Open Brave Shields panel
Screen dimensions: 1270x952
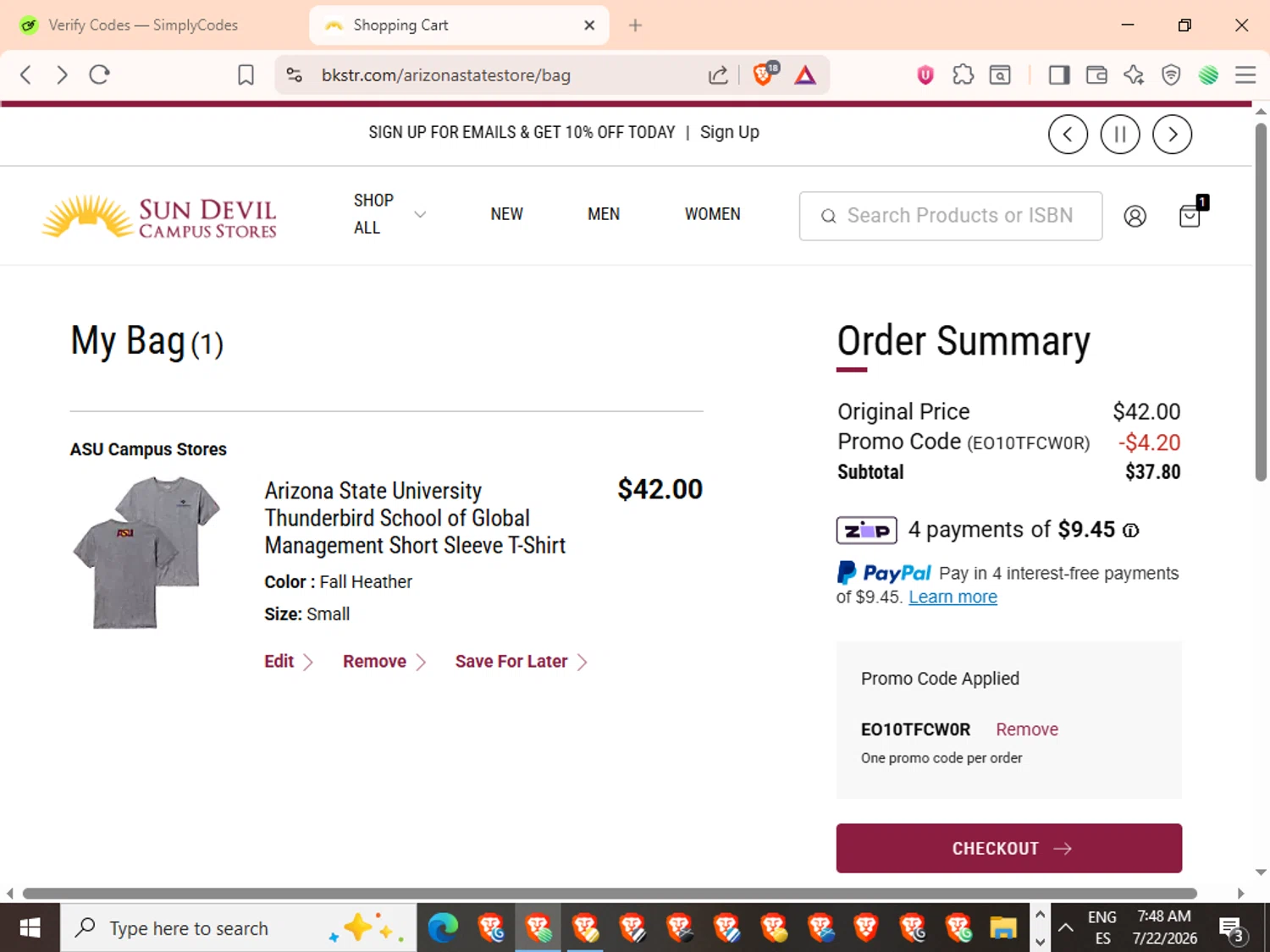765,74
